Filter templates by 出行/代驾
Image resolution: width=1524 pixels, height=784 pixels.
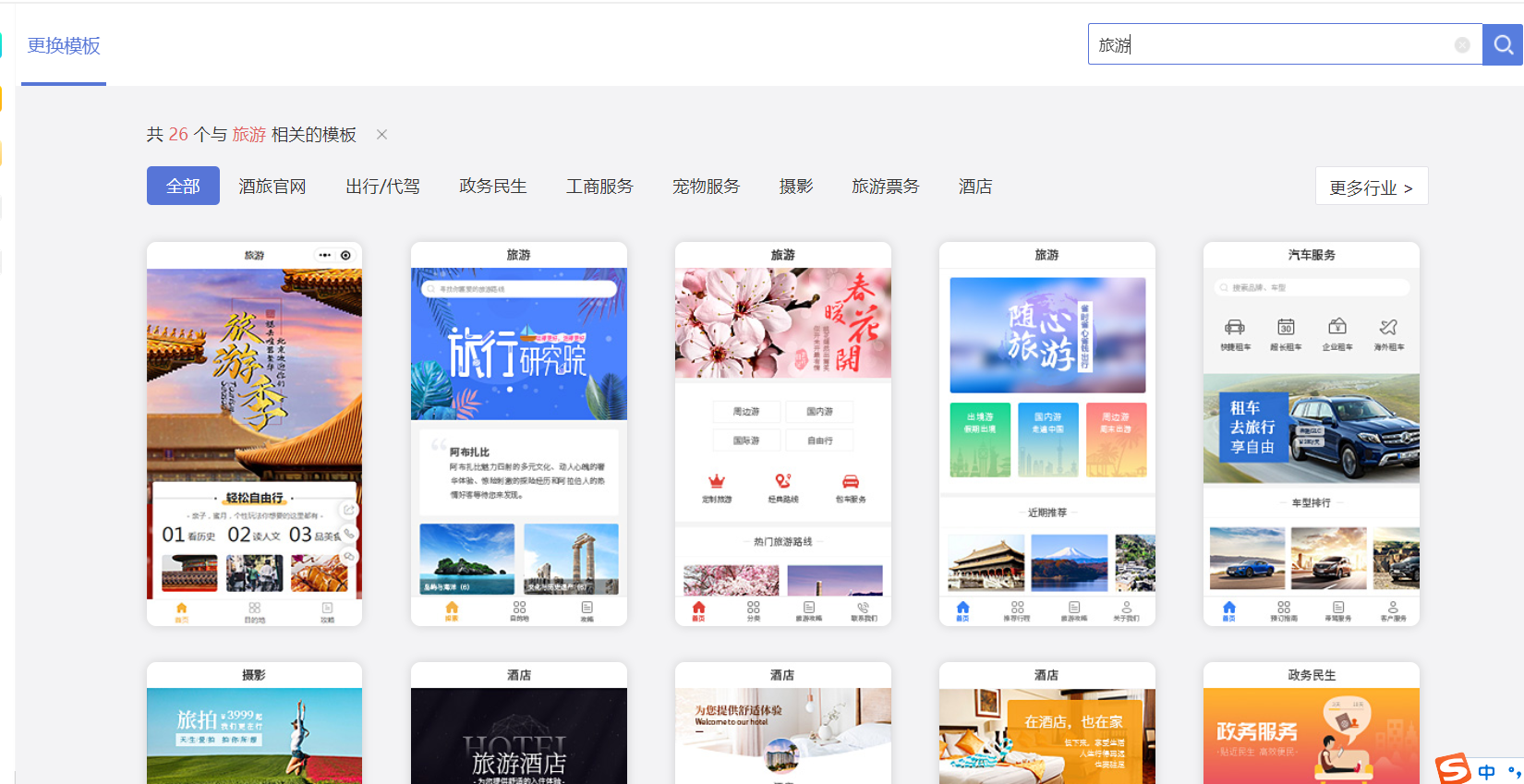(x=382, y=187)
